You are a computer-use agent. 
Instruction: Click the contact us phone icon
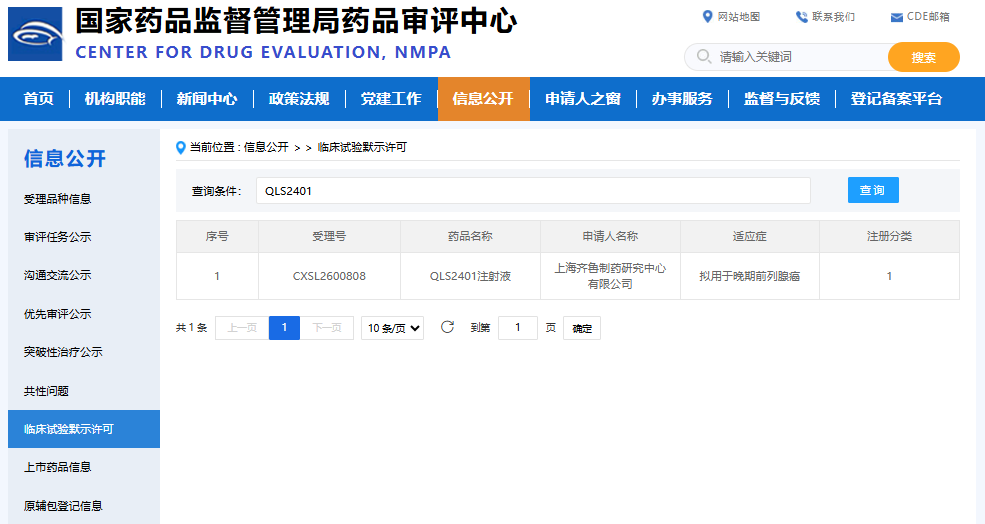802,17
